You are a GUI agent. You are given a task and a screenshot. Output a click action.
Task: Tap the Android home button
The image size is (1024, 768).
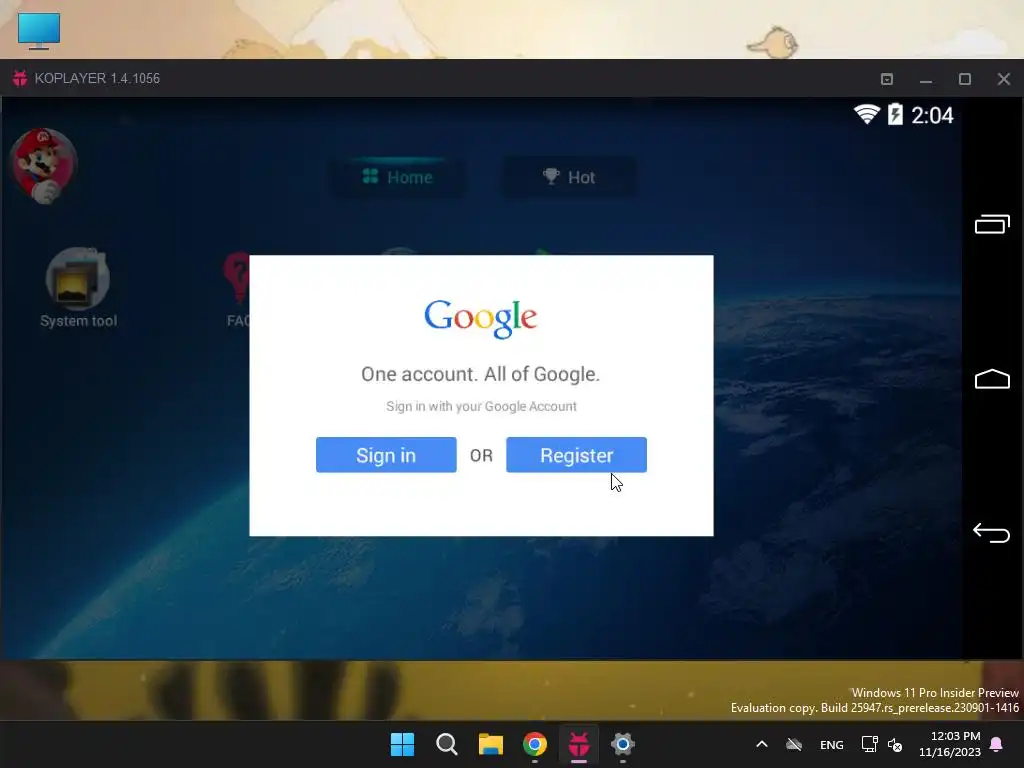pyautogui.click(x=992, y=379)
